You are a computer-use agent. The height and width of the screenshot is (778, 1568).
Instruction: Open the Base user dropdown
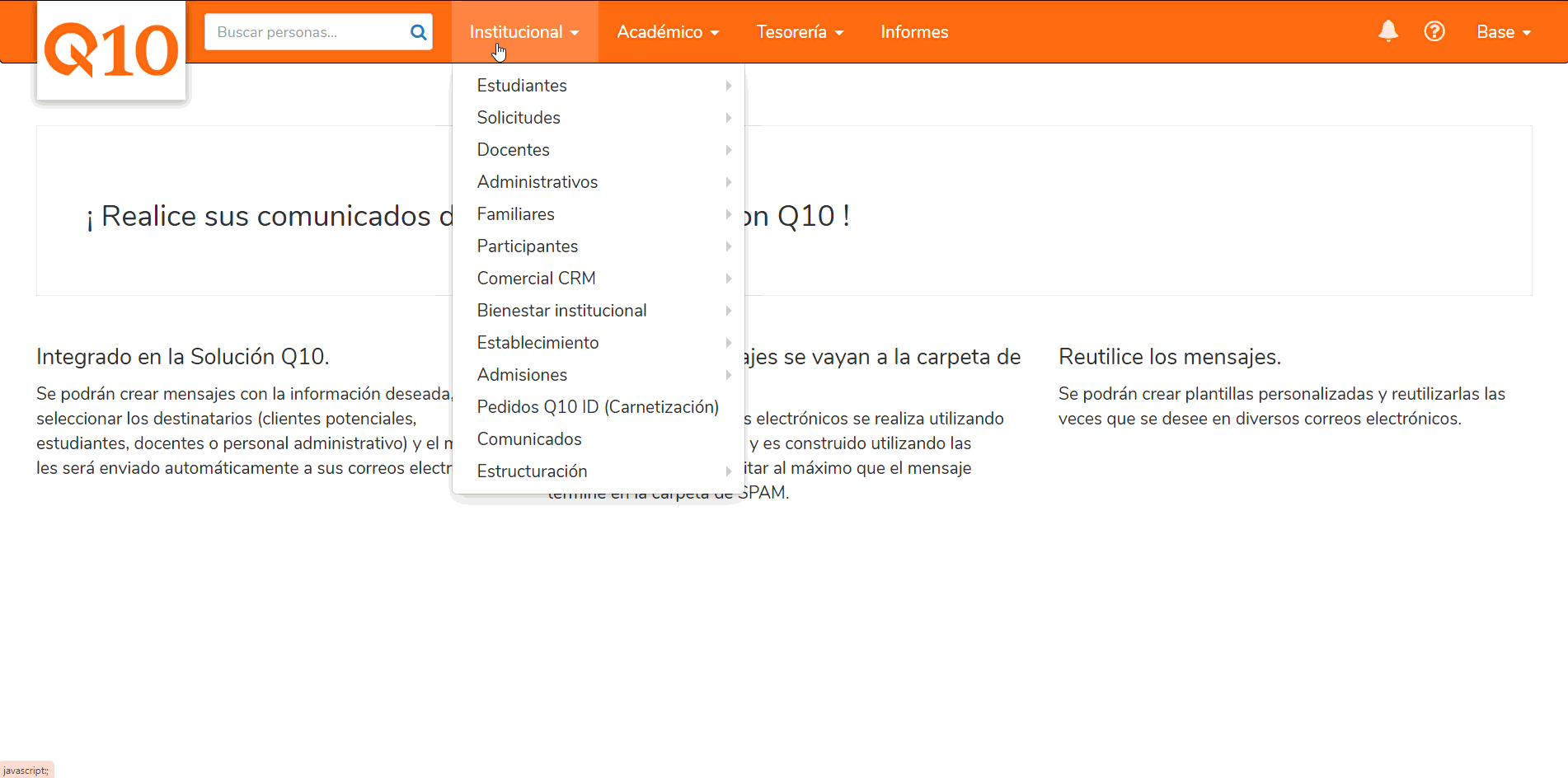[1504, 32]
